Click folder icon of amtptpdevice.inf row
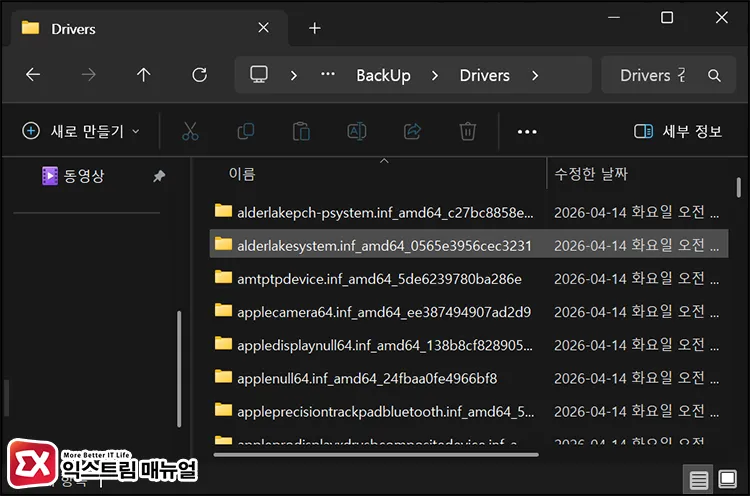 223,277
